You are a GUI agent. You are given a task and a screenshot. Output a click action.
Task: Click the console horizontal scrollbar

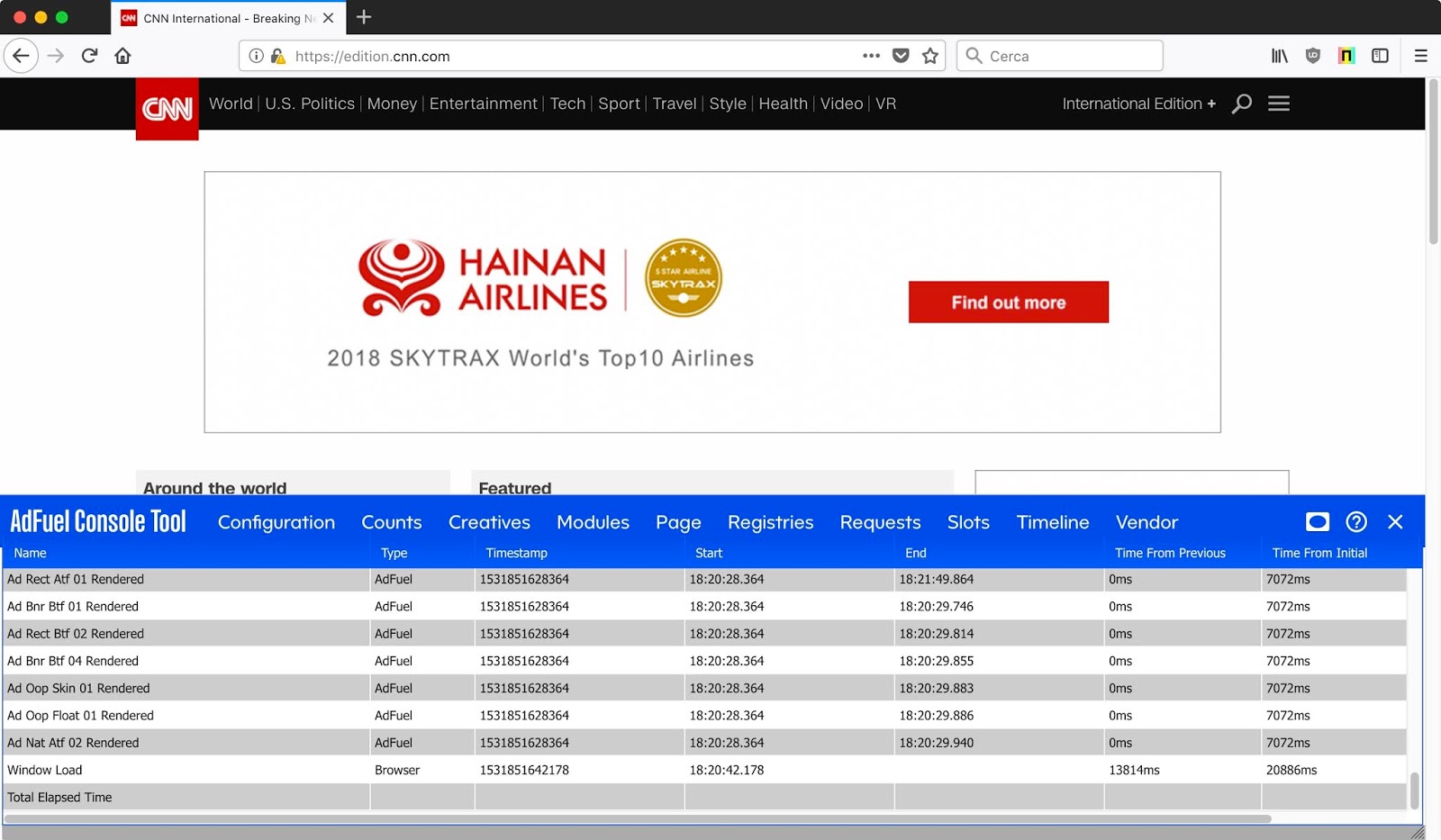638,819
